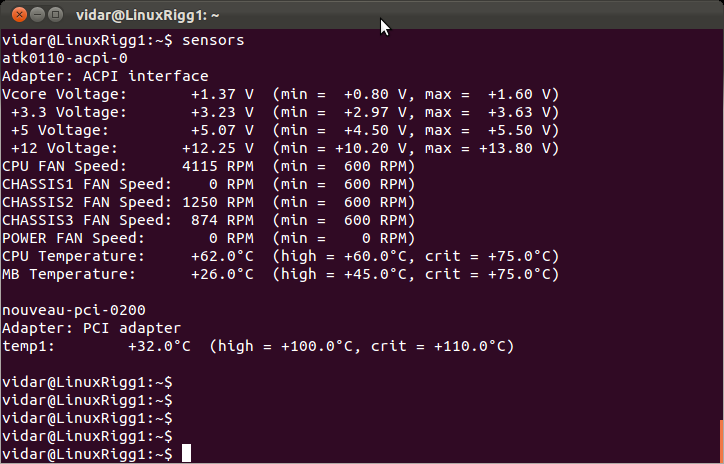724x464 pixels.
Task: Click the high = +45.0°C threshold
Action: point(344,274)
